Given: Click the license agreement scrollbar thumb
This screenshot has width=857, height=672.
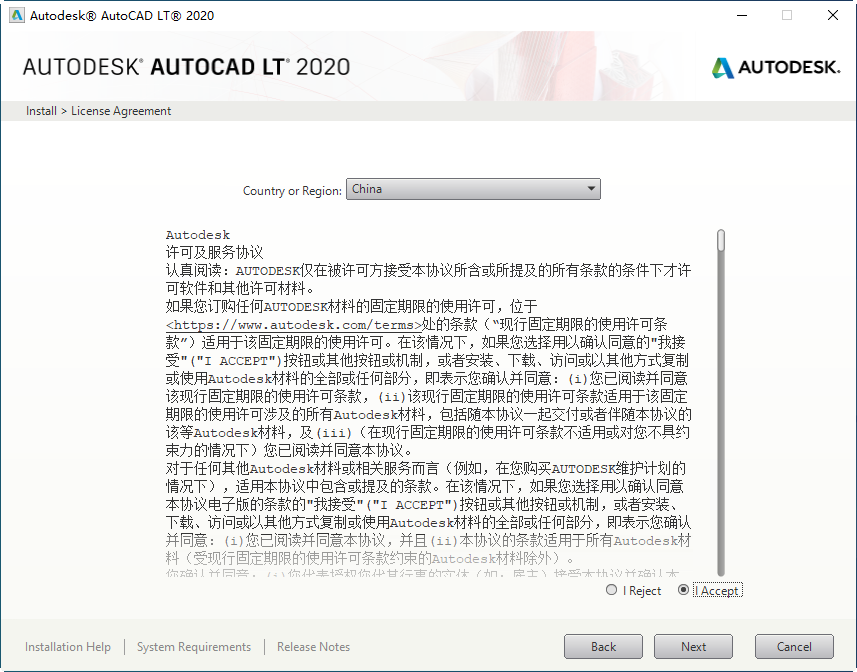Looking at the screenshot, I should 721,241.
